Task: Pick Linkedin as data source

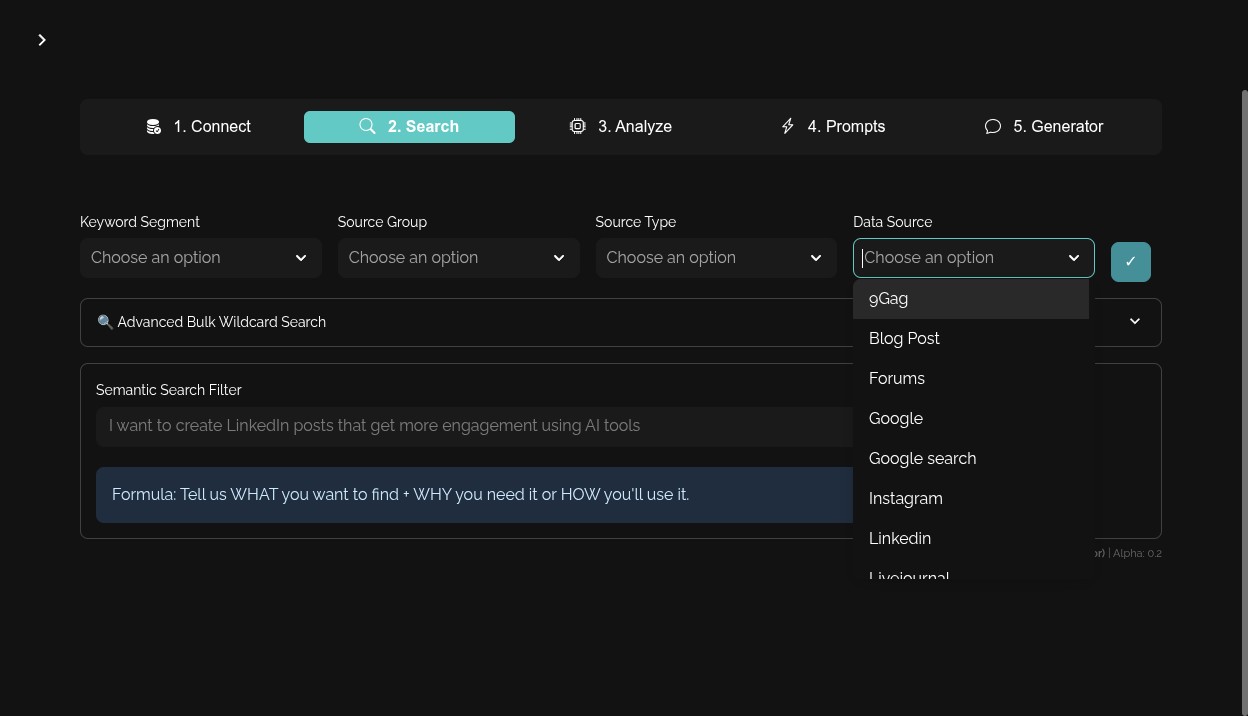Action: pyautogui.click(x=971, y=539)
